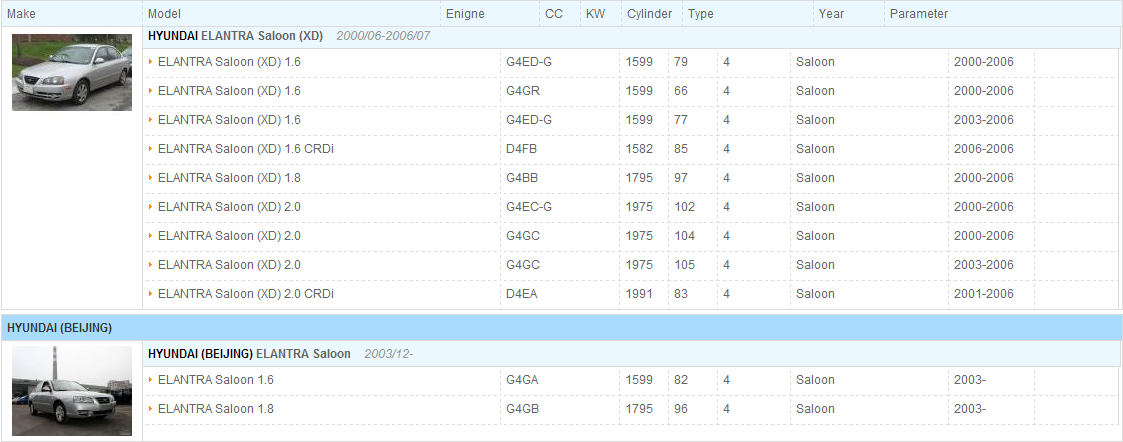1123x442 pixels.
Task: Select the 105 KW value
Action: (685, 265)
